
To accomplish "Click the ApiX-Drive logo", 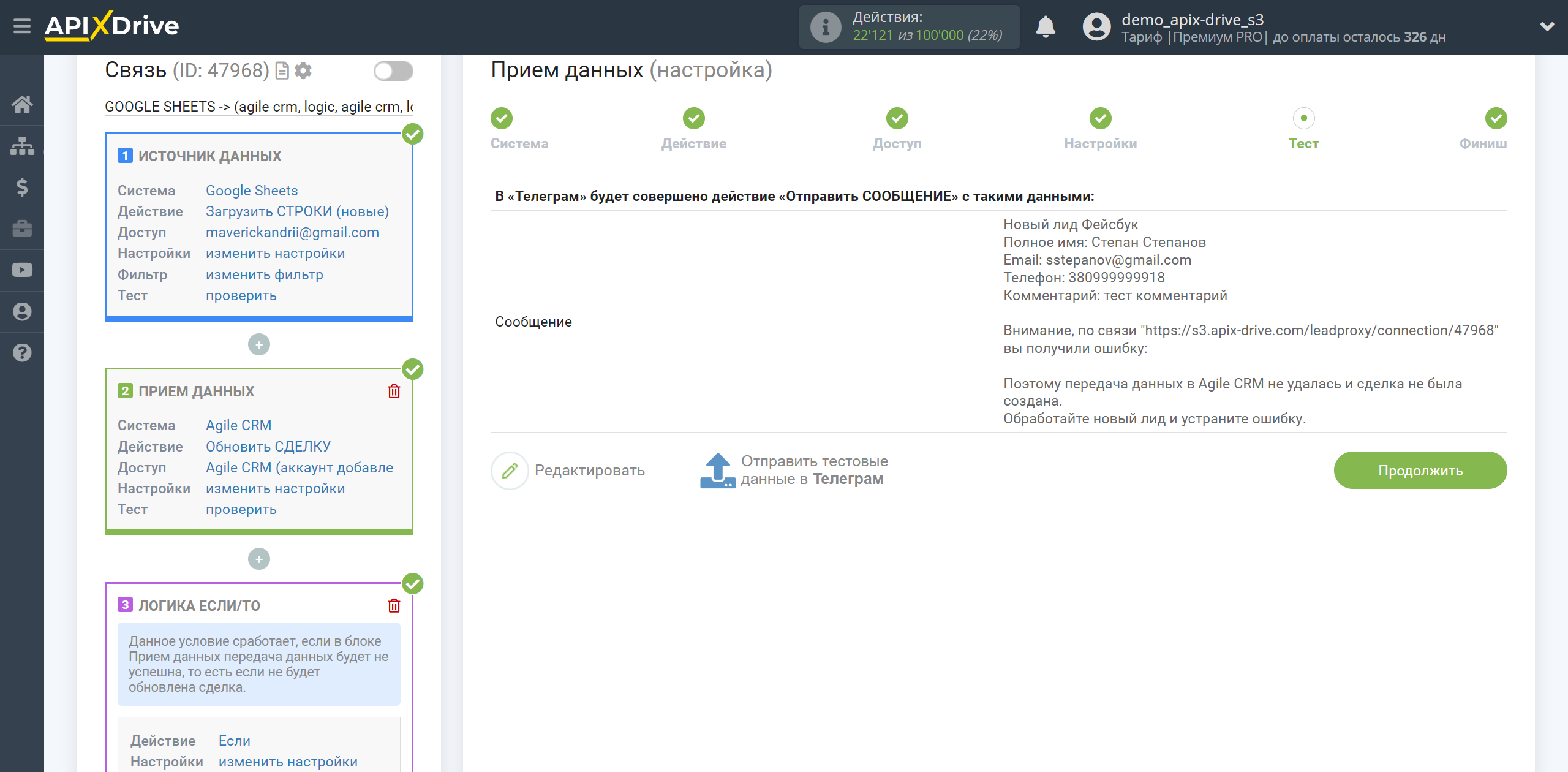I will pyautogui.click(x=111, y=26).
